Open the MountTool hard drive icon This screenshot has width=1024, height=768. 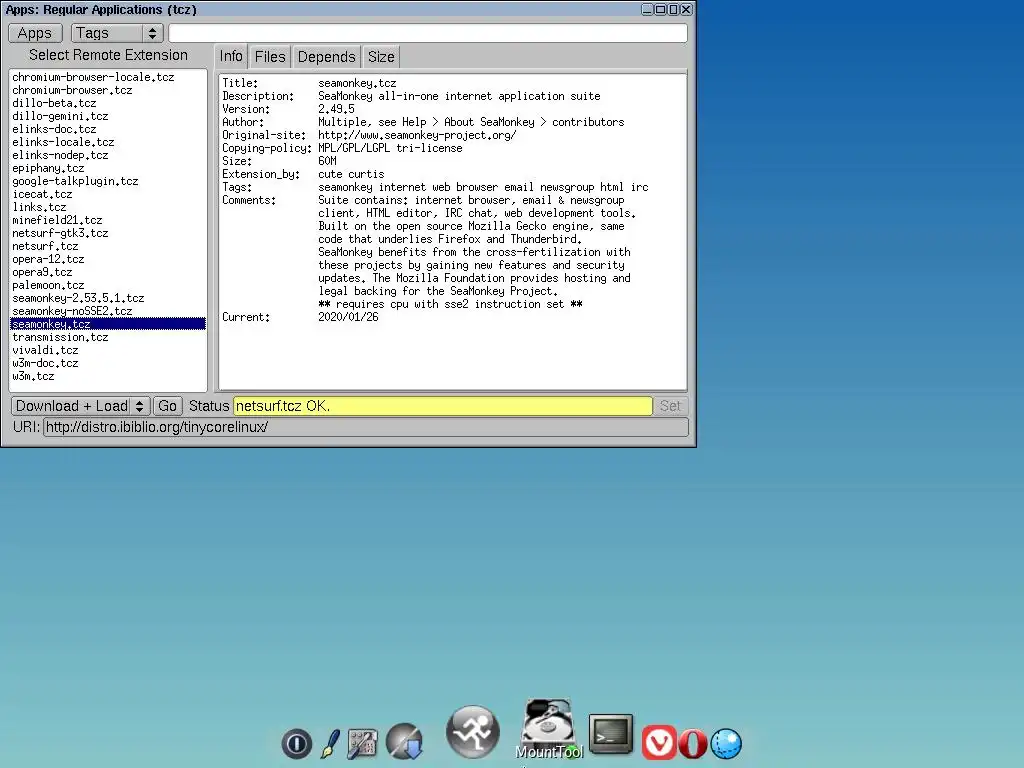pyautogui.click(x=549, y=729)
